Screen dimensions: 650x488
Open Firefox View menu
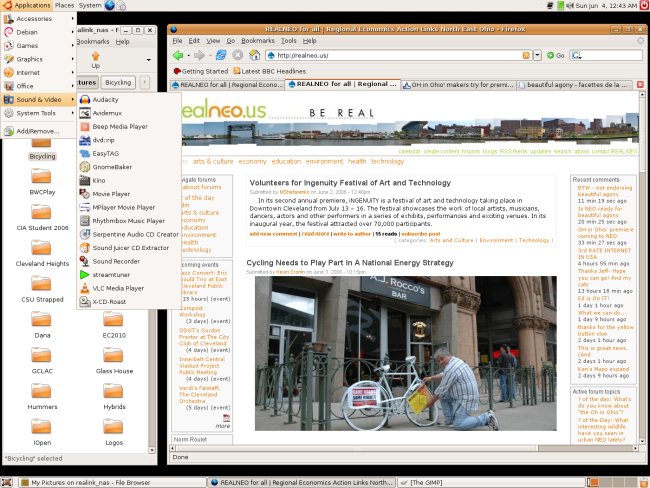[213, 41]
